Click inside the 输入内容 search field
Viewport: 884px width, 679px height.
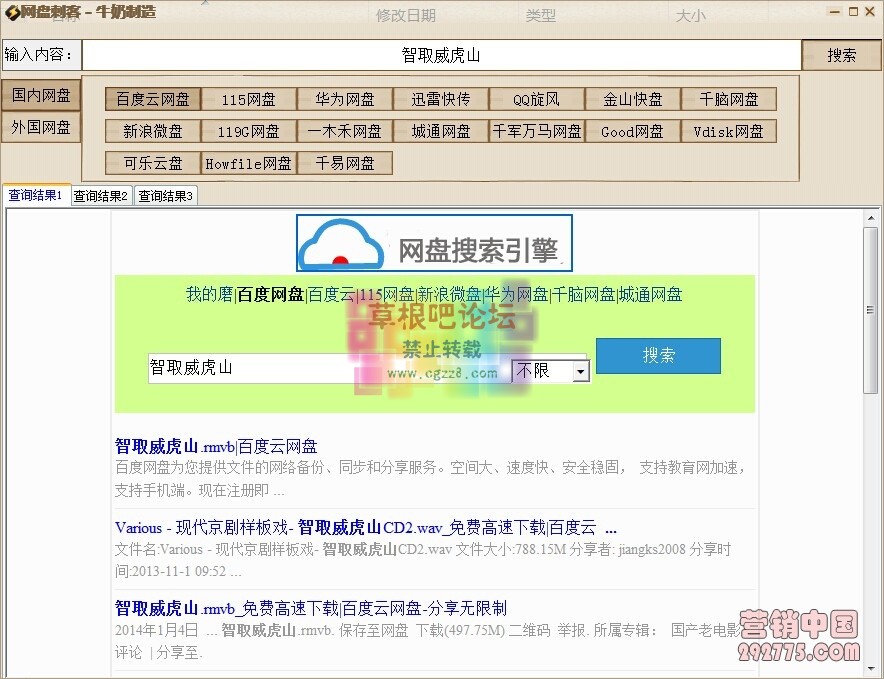440,55
